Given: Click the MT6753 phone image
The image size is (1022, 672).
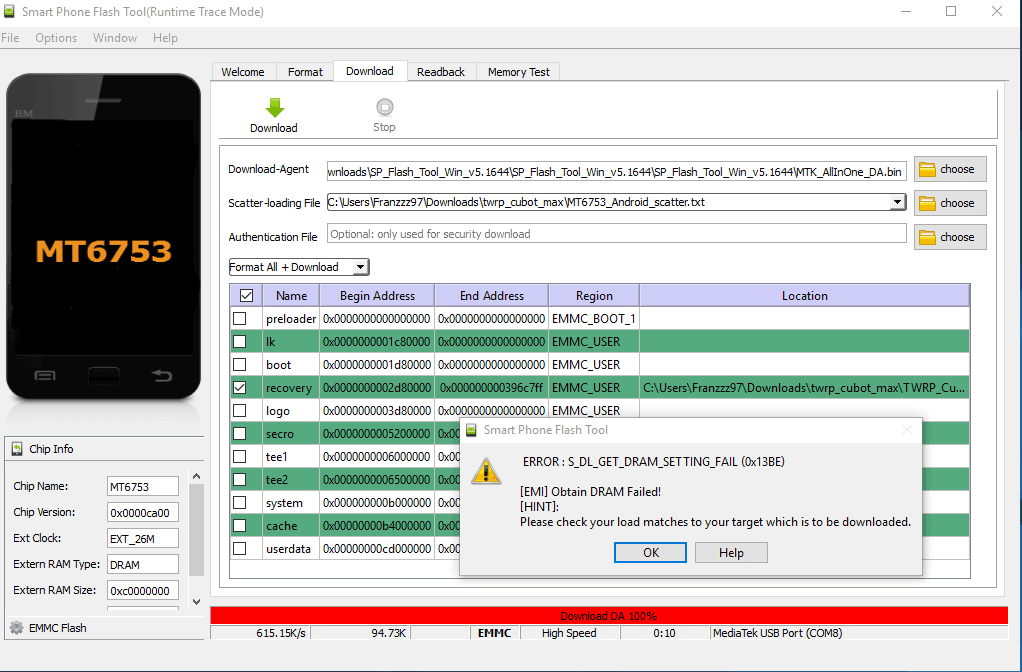Looking at the screenshot, I should [104, 237].
